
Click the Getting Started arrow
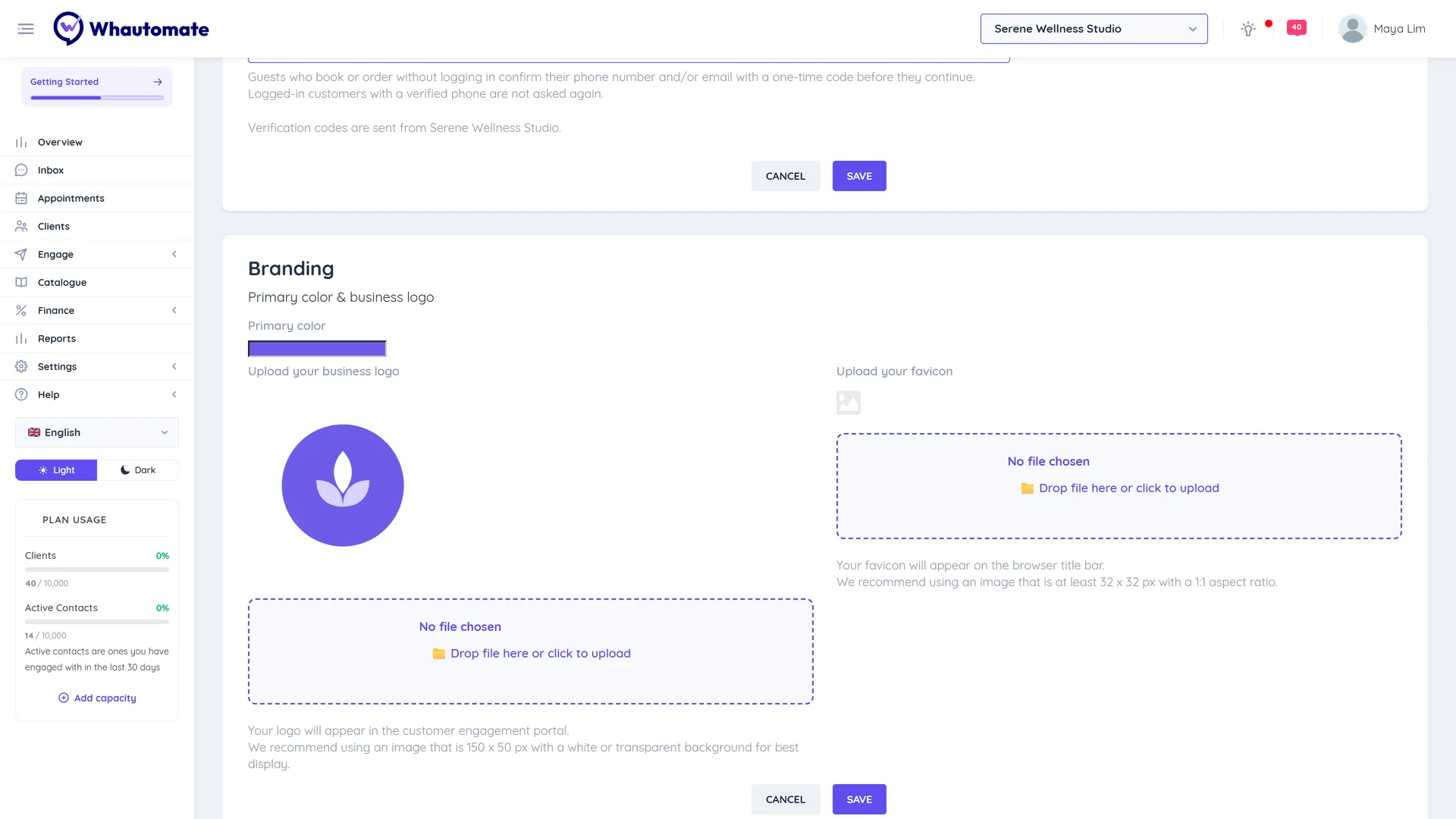point(158,82)
